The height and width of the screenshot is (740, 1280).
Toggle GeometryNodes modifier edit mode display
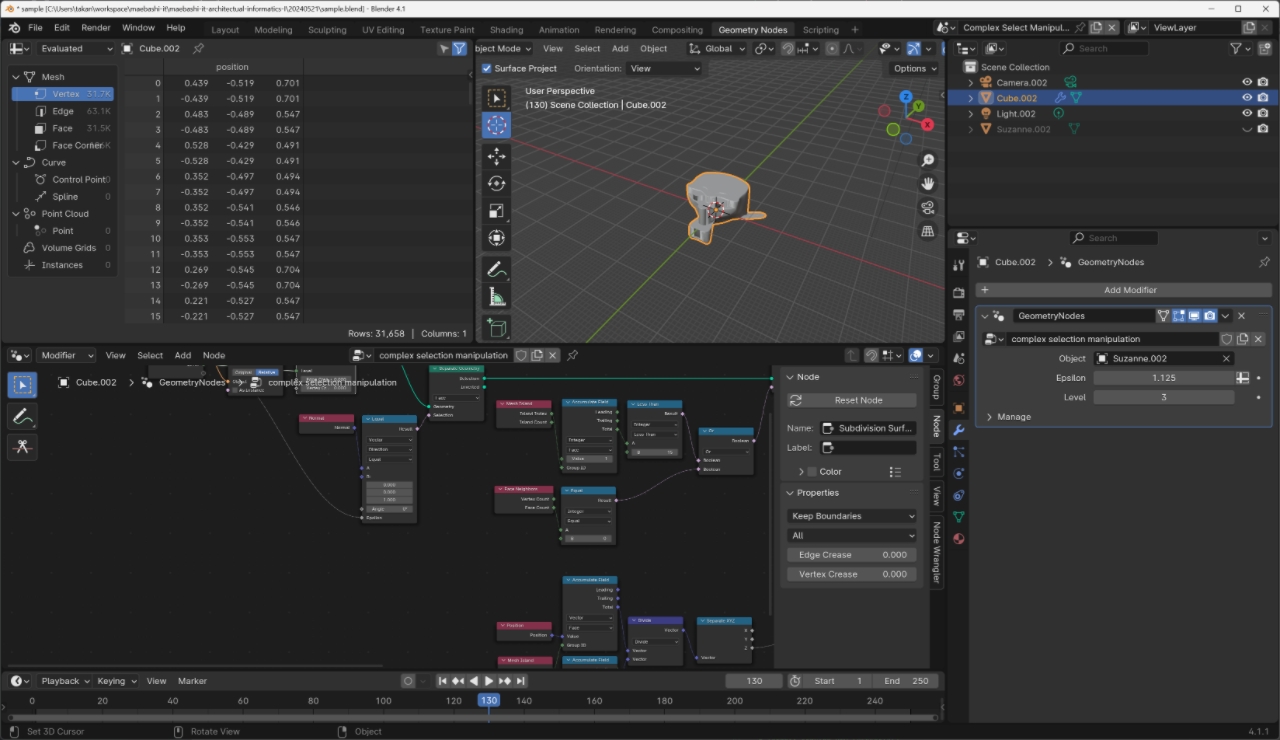tap(1179, 316)
